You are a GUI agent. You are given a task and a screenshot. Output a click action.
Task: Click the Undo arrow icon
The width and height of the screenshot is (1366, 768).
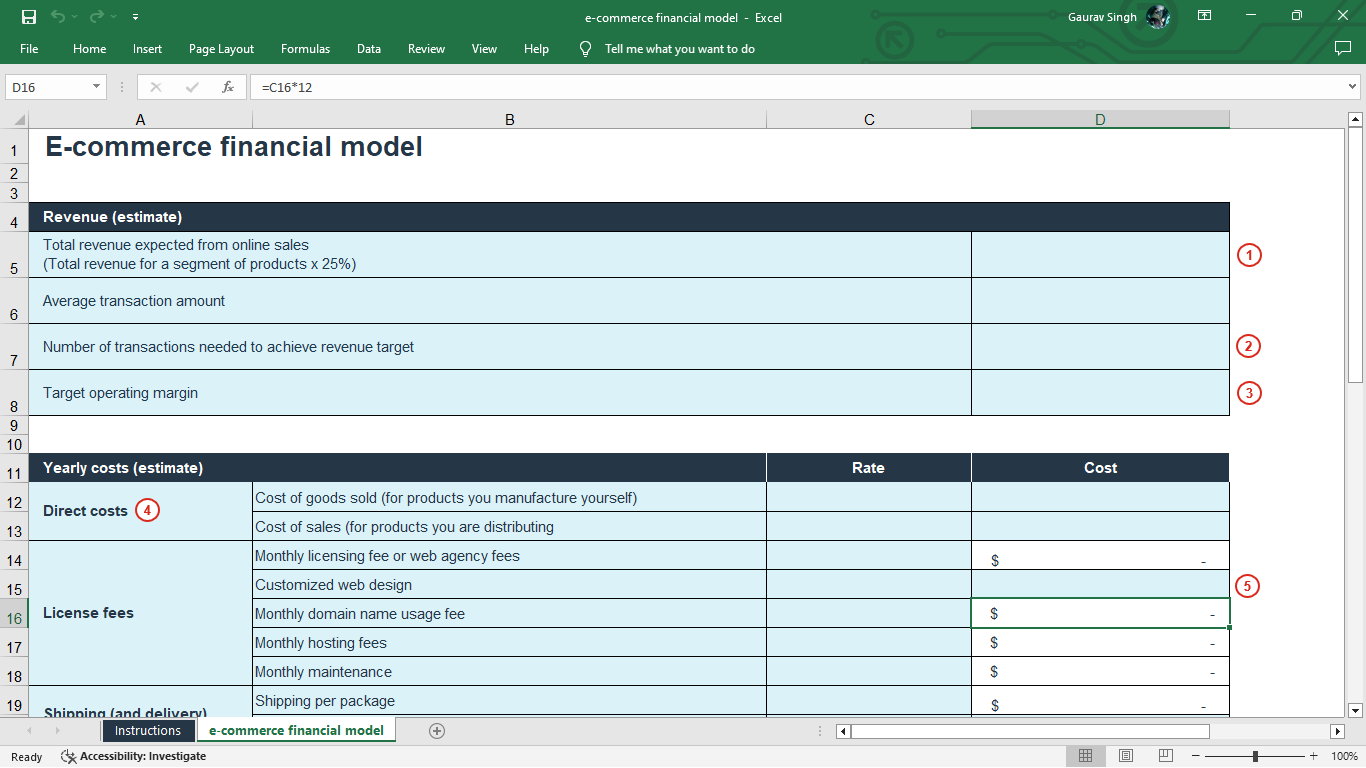(58, 17)
